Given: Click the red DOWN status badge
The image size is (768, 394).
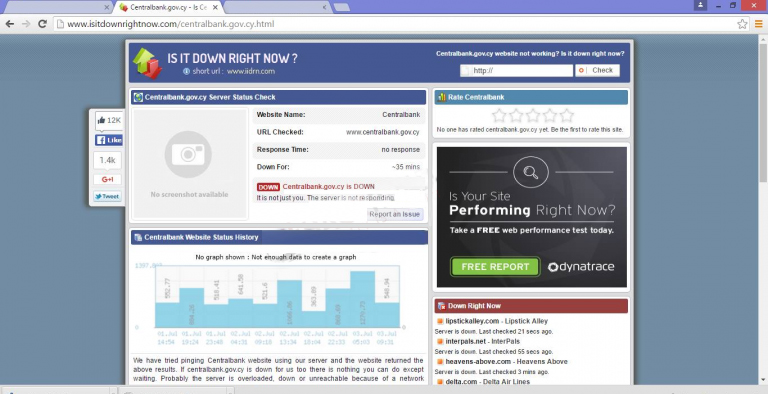Looking at the screenshot, I should click(x=268, y=187).
